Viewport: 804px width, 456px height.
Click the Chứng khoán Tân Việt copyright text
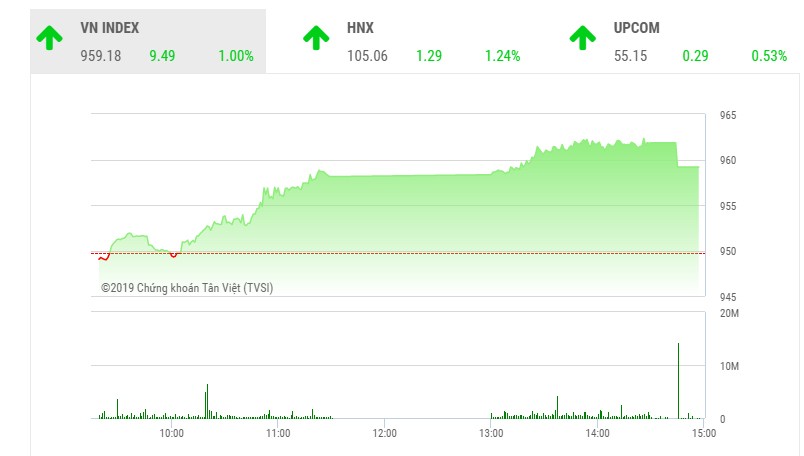pyautogui.click(x=187, y=288)
